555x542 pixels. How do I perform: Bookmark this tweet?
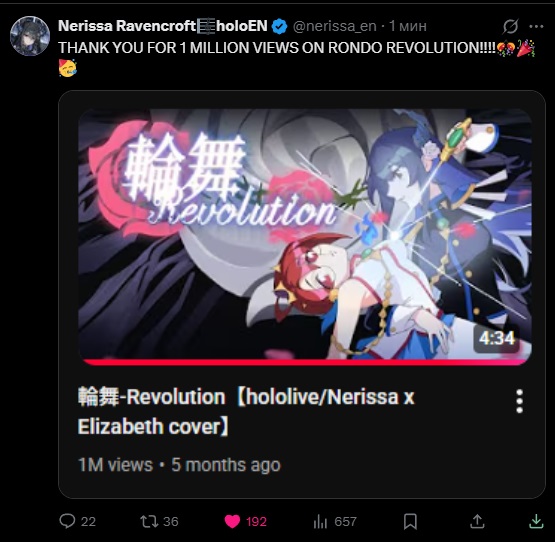(410, 521)
